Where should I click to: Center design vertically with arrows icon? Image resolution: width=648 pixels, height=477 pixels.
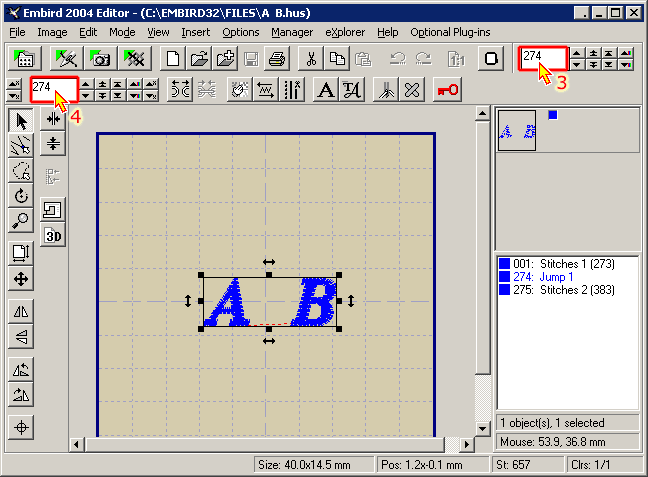pos(53,143)
